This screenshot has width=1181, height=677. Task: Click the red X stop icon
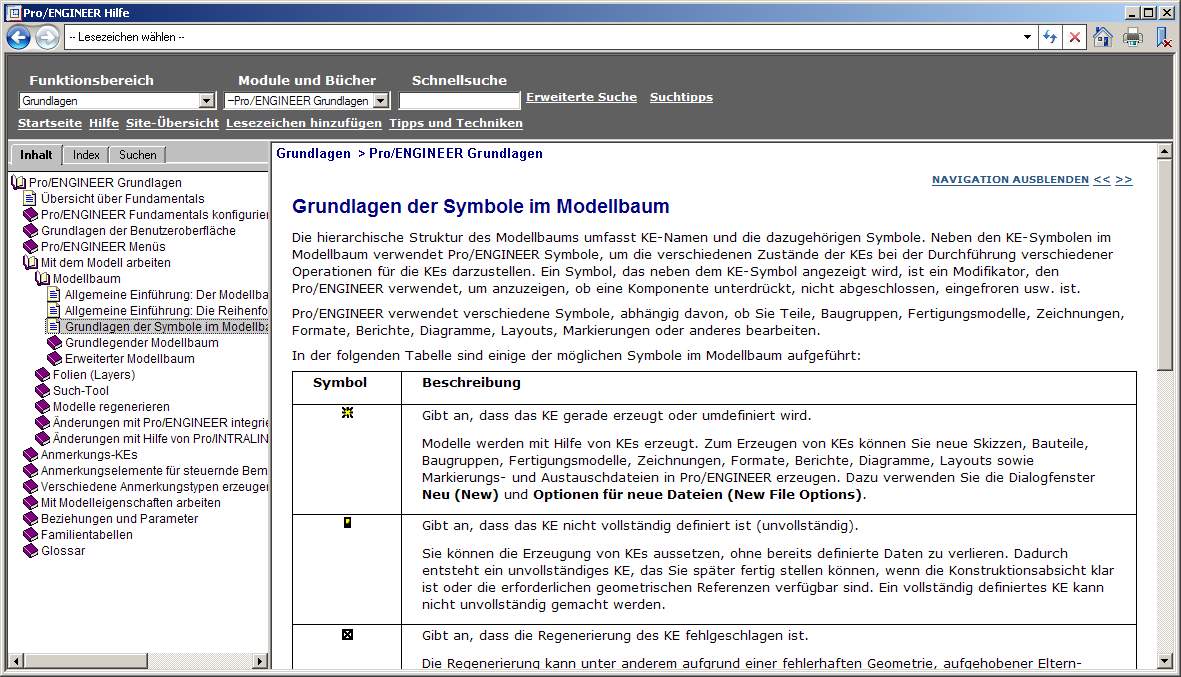[x=1075, y=37]
